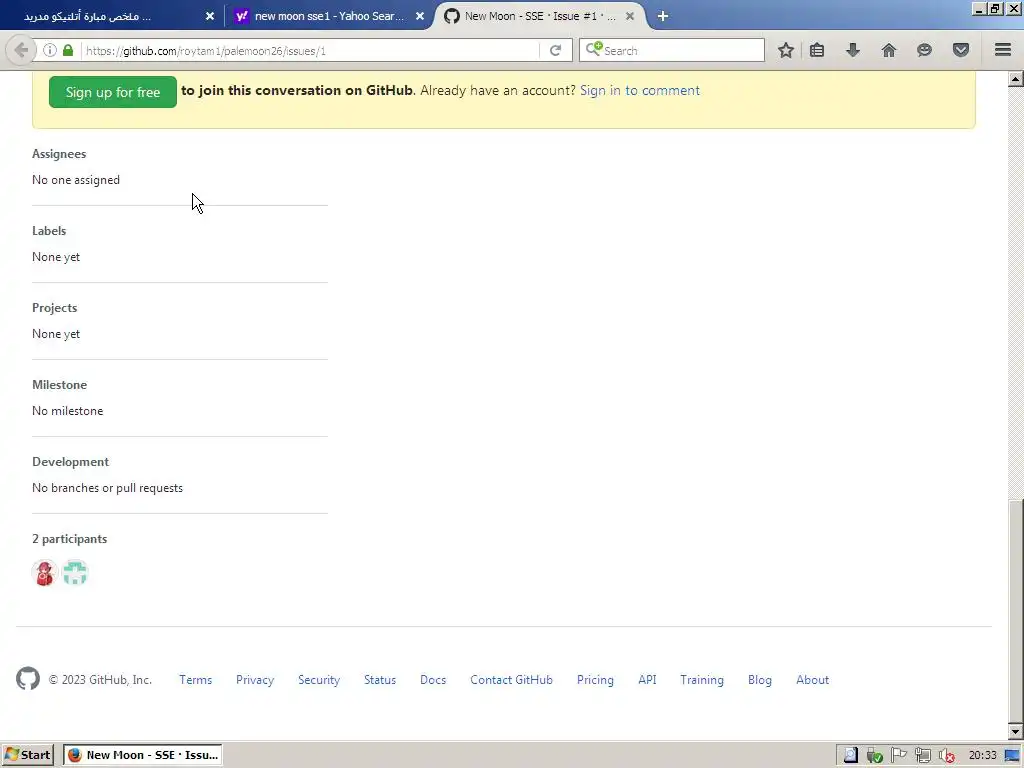Close the Arabic-titled first tab
This screenshot has width=1024, height=768.
point(210,16)
